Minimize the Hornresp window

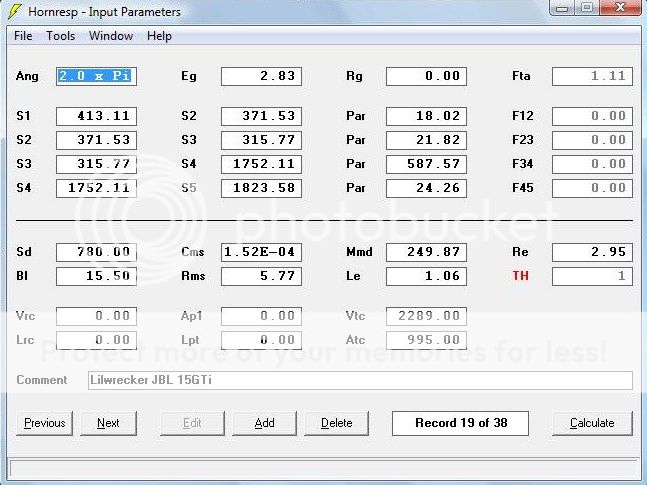click(562, 8)
